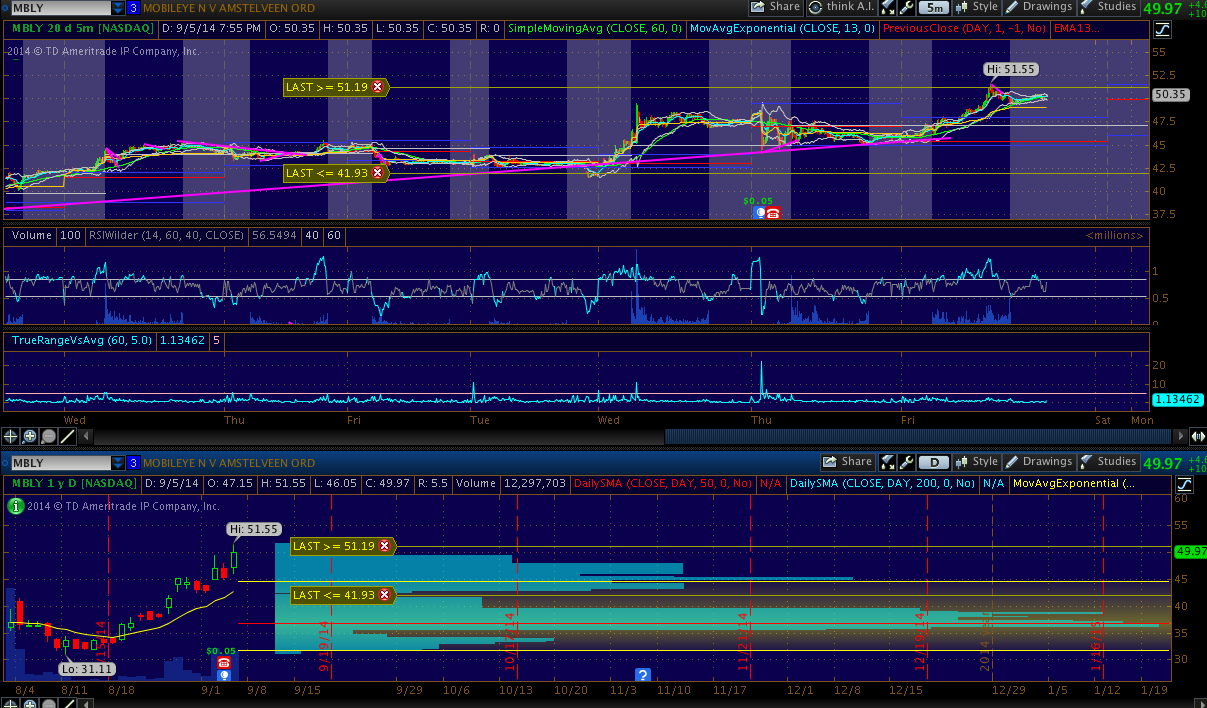Select the trendline drawing tool icon

coord(67,437)
